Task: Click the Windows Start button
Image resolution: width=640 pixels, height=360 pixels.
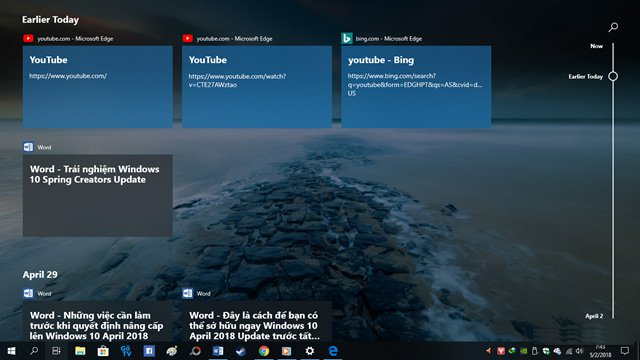Action: click(11, 351)
